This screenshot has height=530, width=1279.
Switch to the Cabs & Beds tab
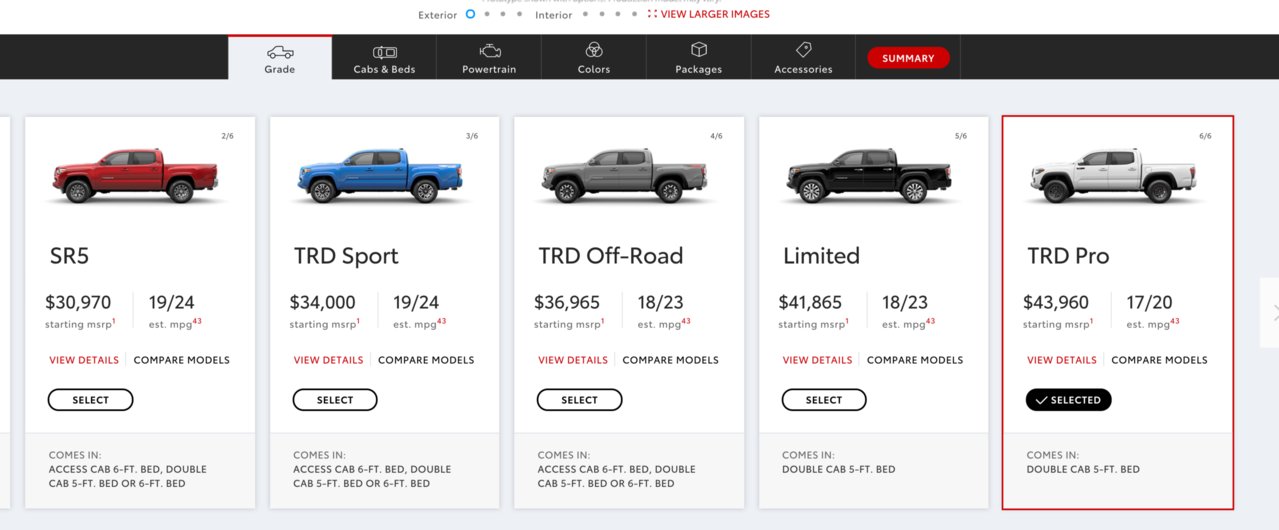pyautogui.click(x=385, y=58)
